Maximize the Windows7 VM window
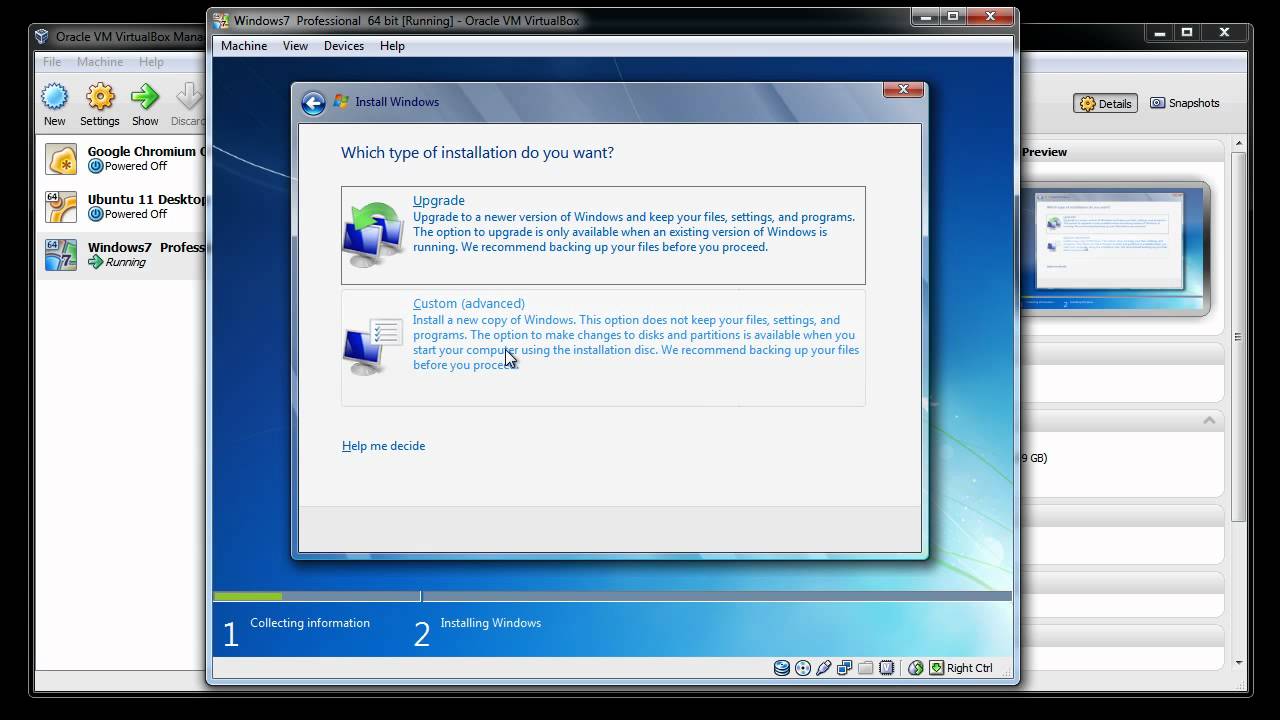Image resolution: width=1280 pixels, height=720 pixels. 953,17
